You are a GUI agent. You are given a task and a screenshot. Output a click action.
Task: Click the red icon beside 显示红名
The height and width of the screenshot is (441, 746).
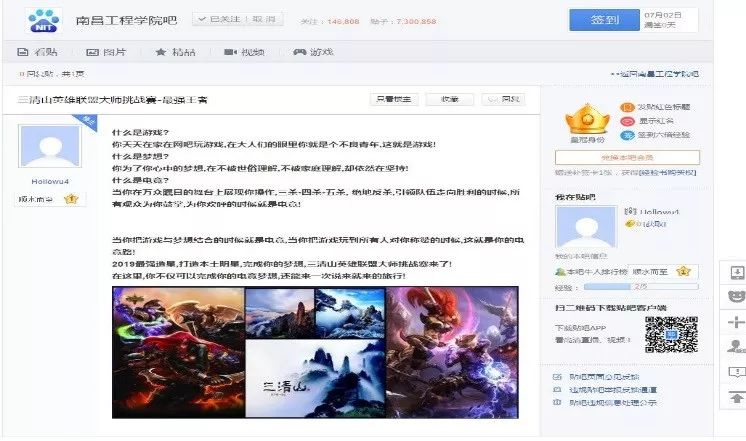[x=628, y=121]
